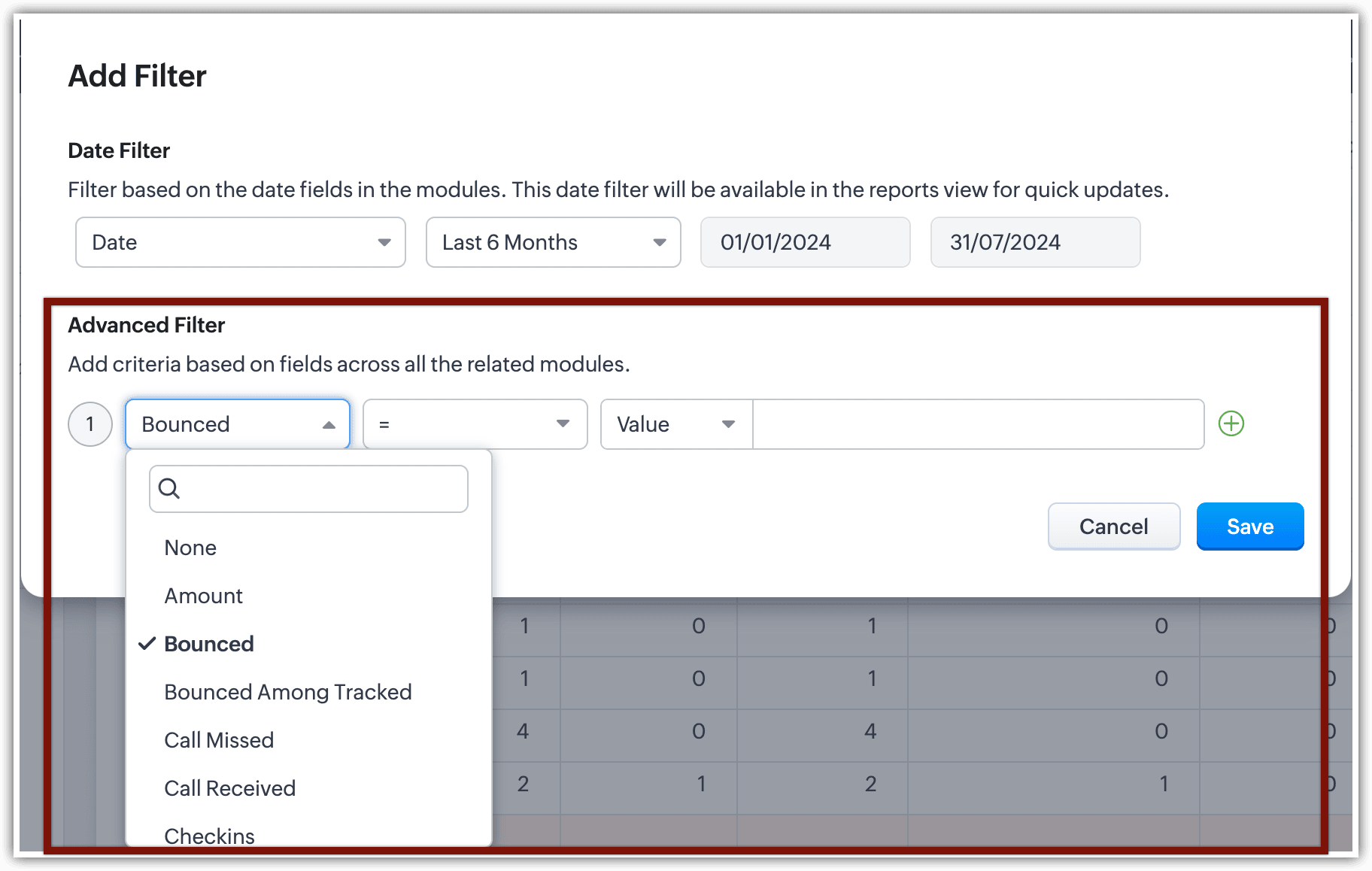Choose Amount in the field list
The height and width of the screenshot is (871, 1372).
pyautogui.click(x=203, y=596)
